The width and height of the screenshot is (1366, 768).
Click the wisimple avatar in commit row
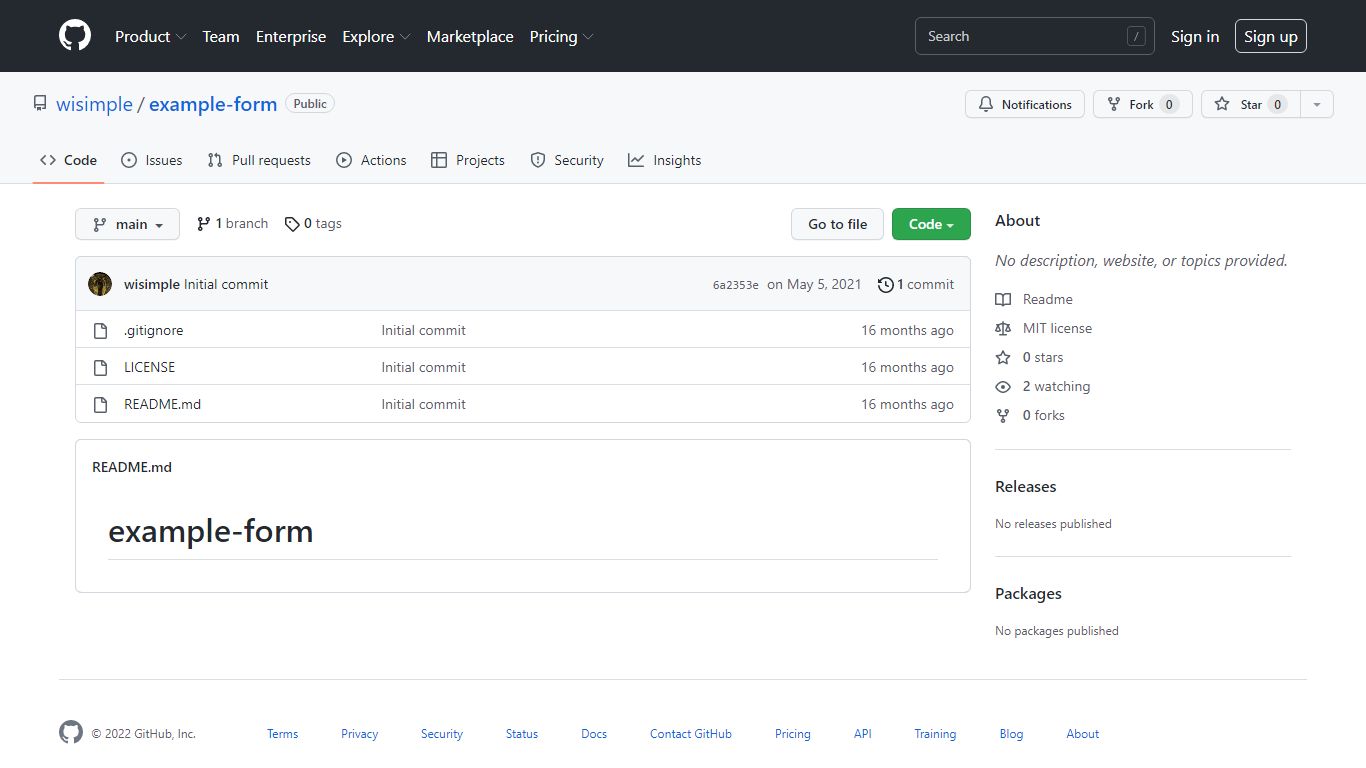coord(100,284)
